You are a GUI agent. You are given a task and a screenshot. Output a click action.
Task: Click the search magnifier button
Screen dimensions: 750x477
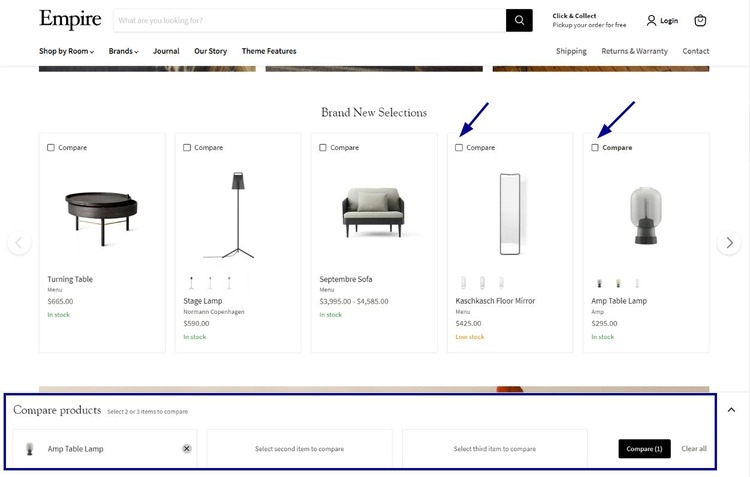click(519, 20)
